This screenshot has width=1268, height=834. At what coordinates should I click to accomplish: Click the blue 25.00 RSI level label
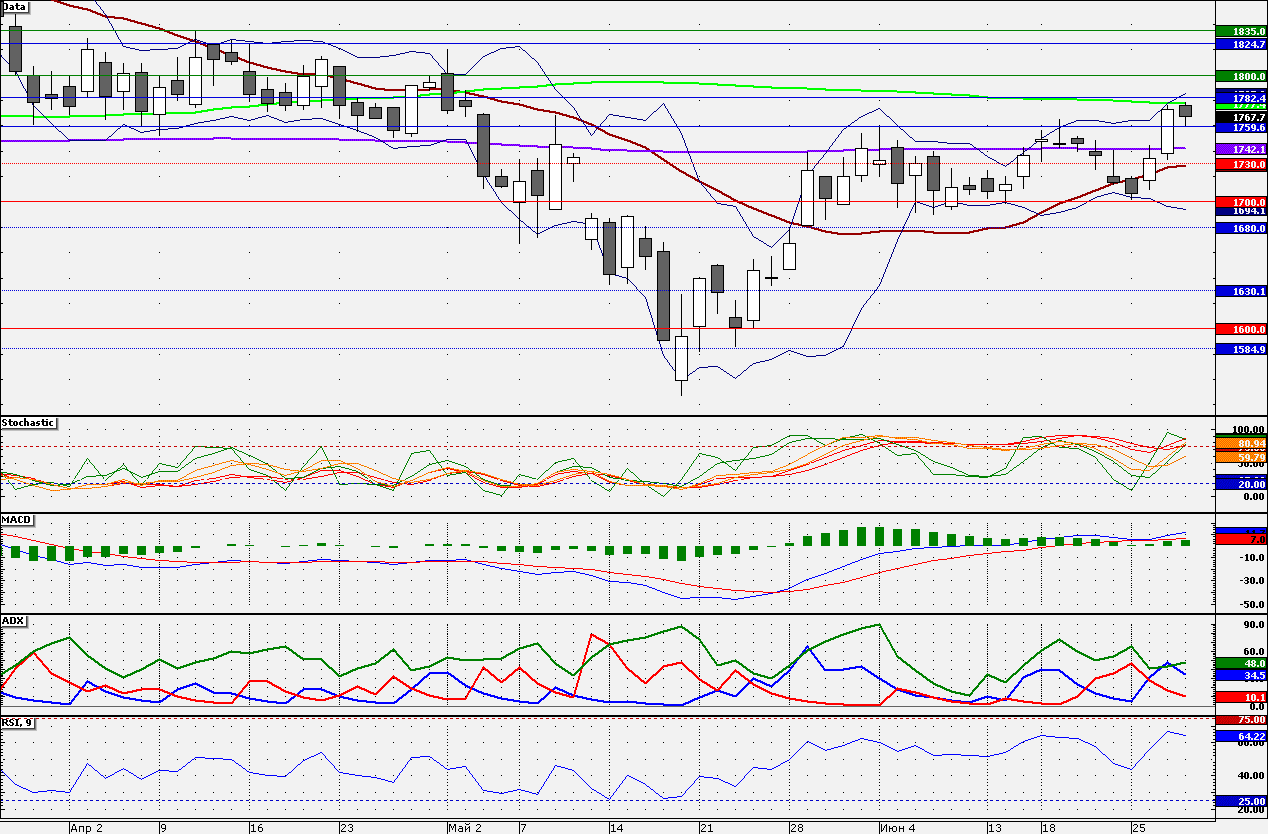[1241, 802]
